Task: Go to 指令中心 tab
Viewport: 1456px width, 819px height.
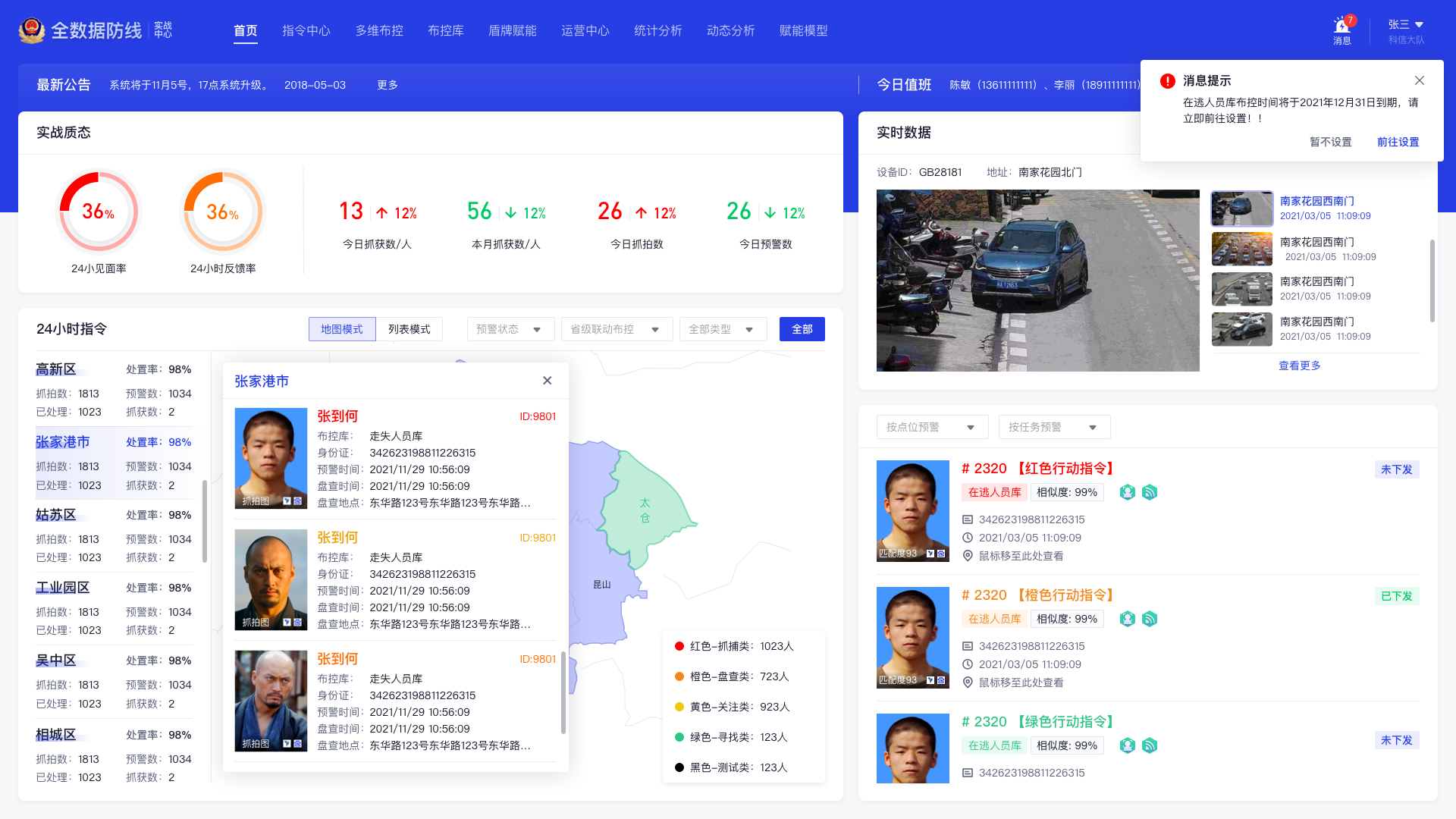Action: [306, 30]
